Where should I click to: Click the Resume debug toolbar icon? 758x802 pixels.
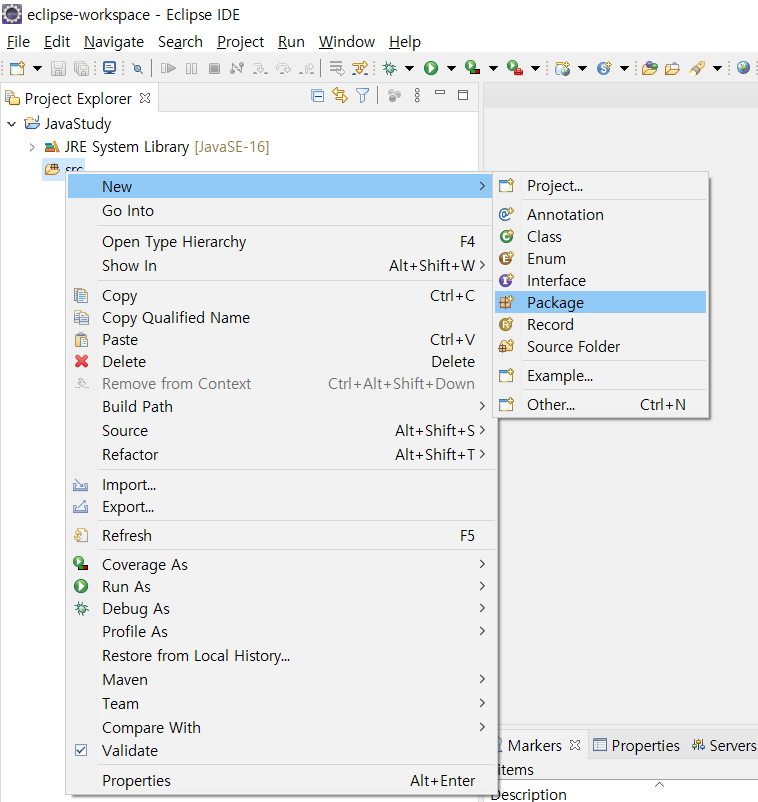[168, 68]
